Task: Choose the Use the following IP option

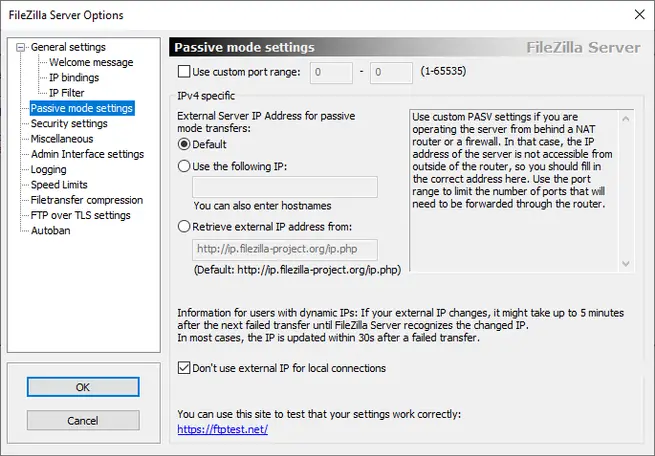Action: (x=183, y=166)
